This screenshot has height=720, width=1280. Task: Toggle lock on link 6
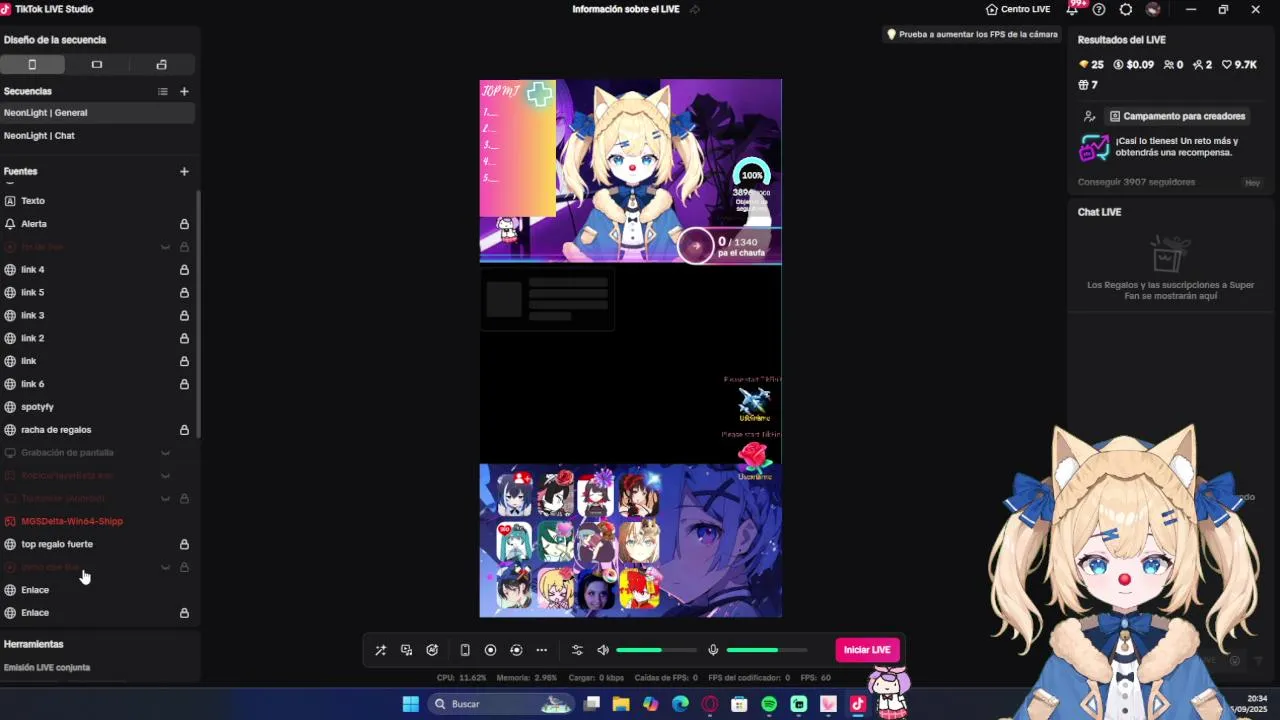click(184, 384)
